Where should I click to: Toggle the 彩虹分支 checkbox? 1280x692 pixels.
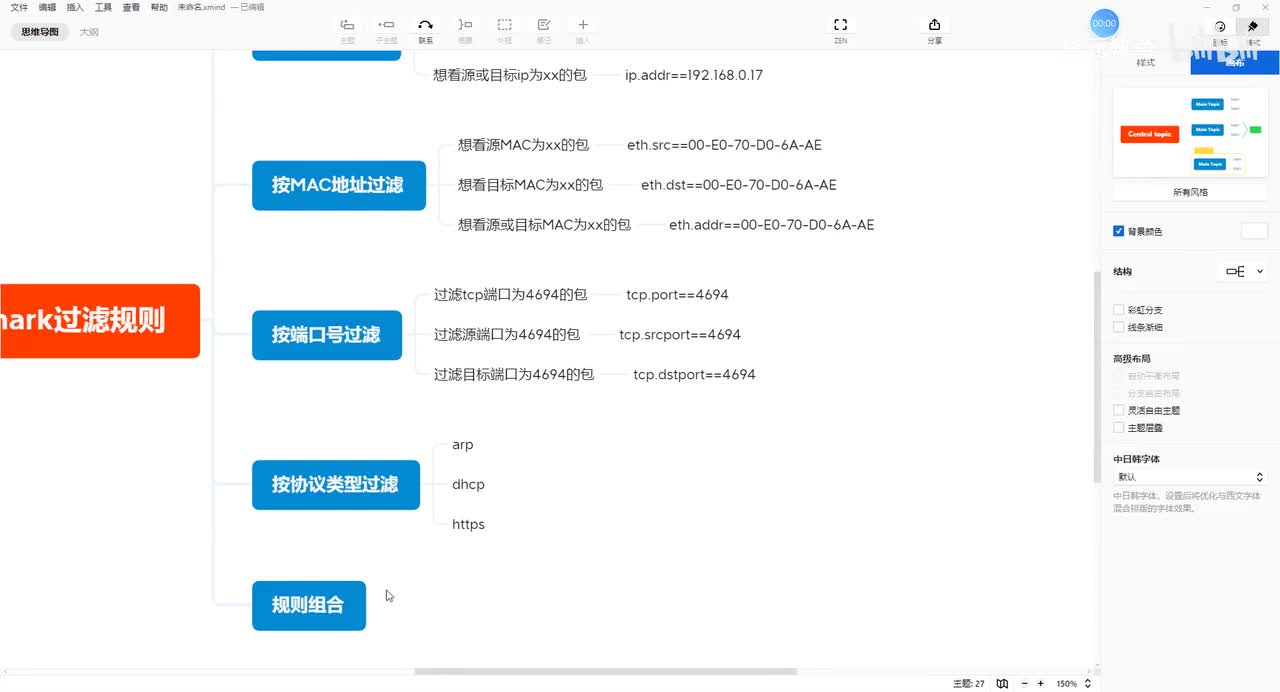[1119, 310]
